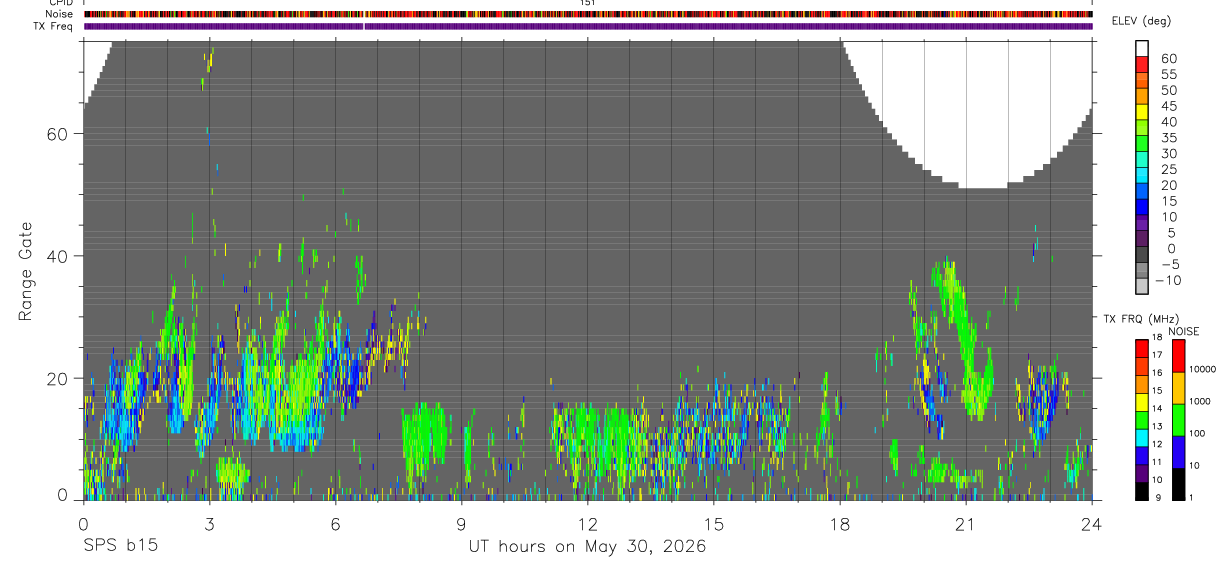Click the 21 tick on UT hours axis
Image resolution: width=1228 pixels, height=567 pixels.
click(965, 523)
